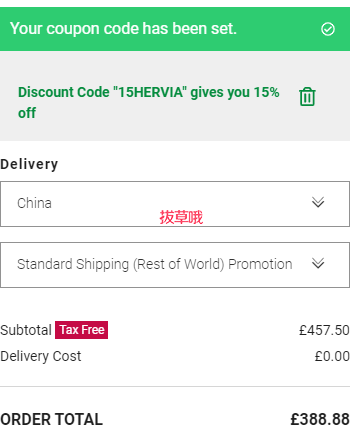Image resolution: width=362 pixels, height=434 pixels.
Task: Open the China country dropdown
Action: [175, 204]
